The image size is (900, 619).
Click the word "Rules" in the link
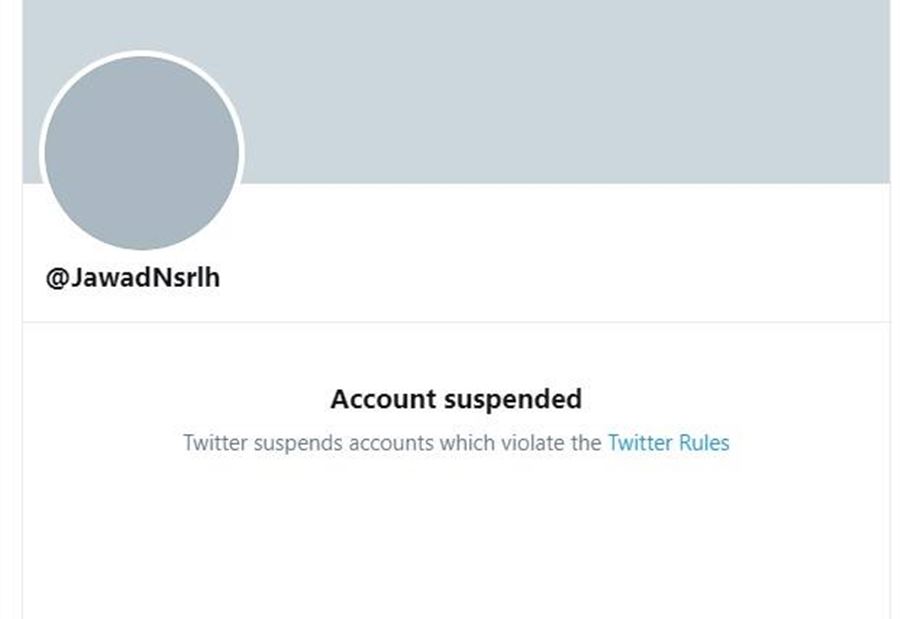pyautogui.click(x=704, y=443)
